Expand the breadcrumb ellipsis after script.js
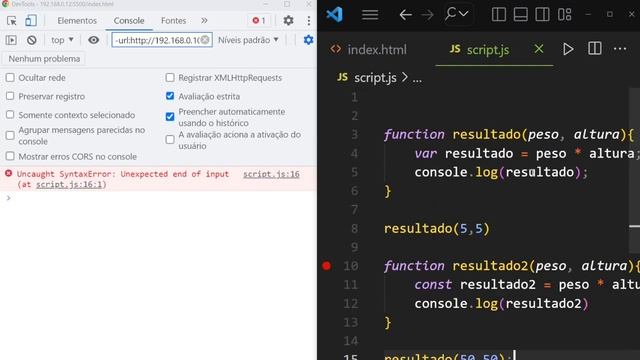The width and height of the screenshot is (640, 360). [x=417, y=78]
